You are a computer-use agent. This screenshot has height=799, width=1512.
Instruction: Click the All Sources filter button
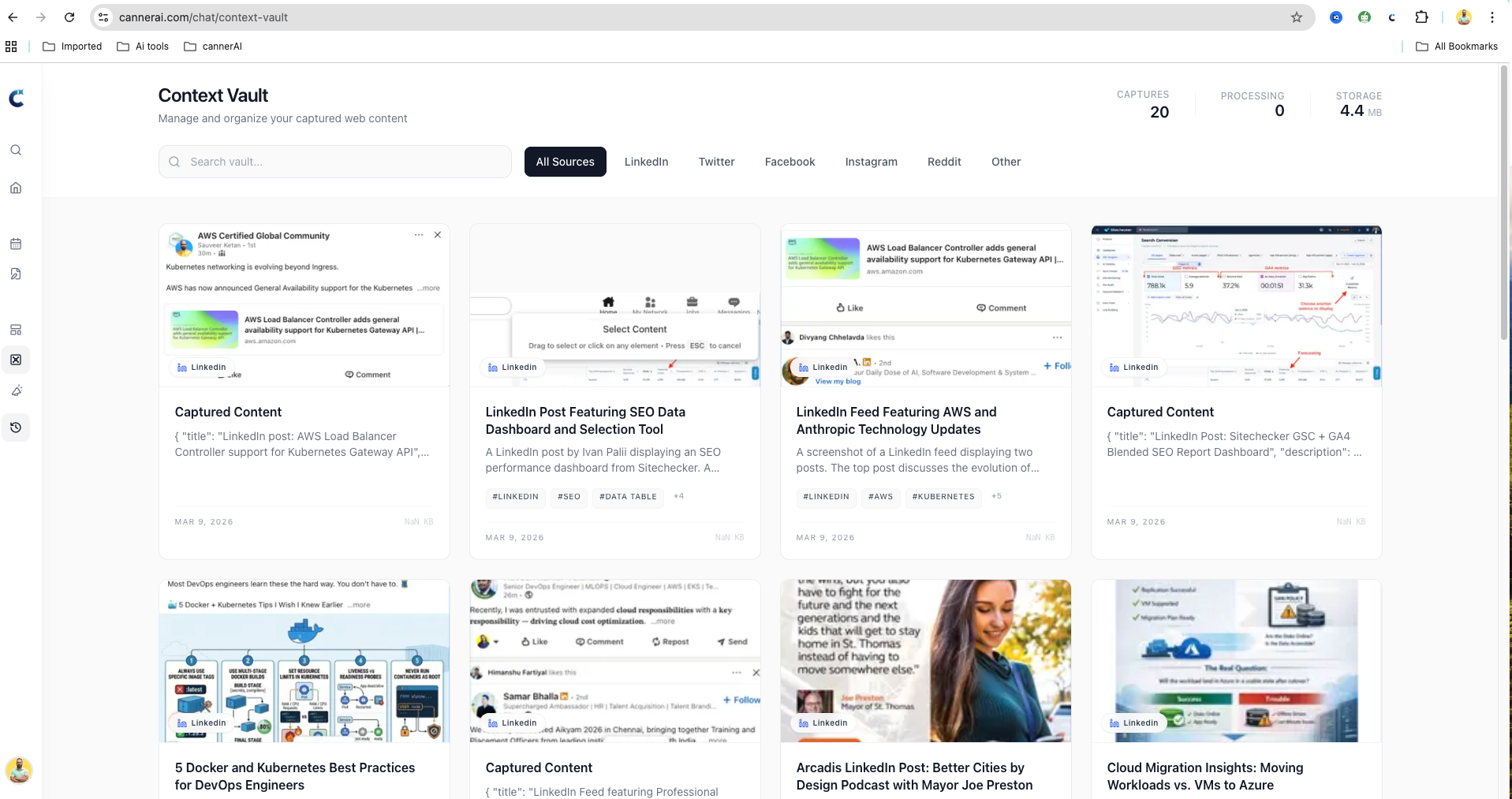565,162
